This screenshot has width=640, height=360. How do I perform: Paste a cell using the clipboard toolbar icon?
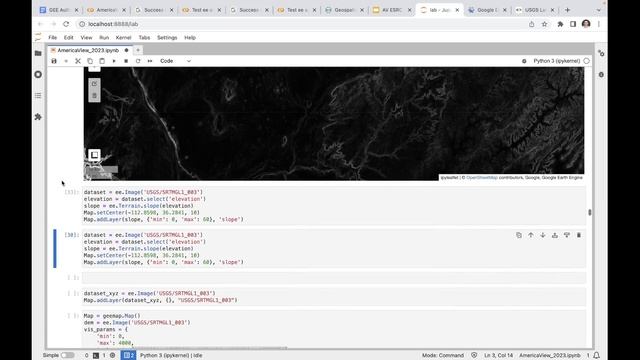(102, 61)
